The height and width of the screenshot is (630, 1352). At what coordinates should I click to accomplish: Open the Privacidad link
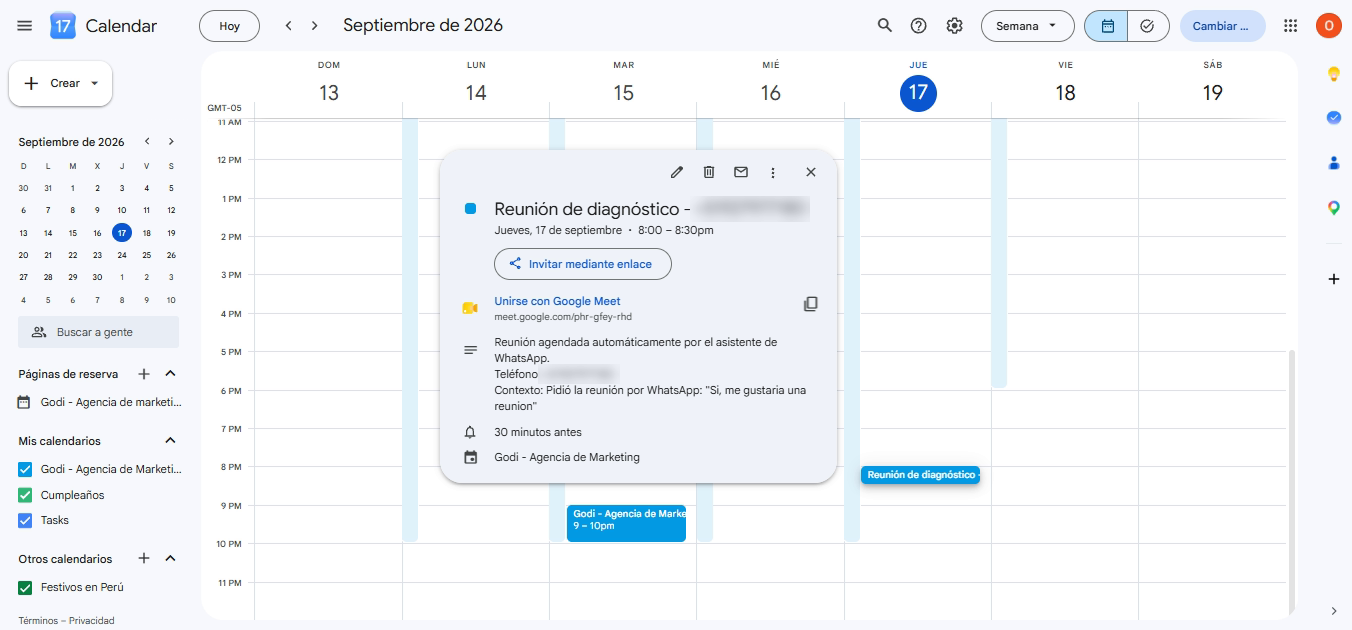point(92,621)
